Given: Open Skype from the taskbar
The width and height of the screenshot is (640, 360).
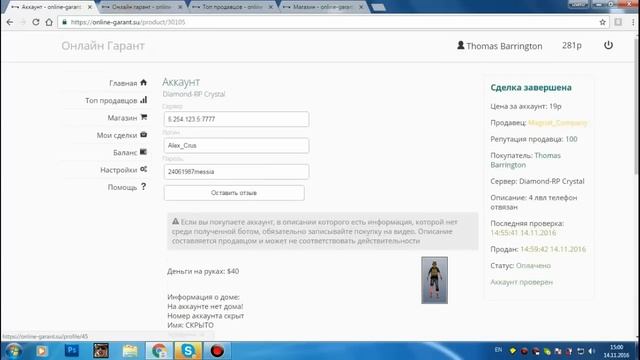Looking at the screenshot, I should [188, 351].
